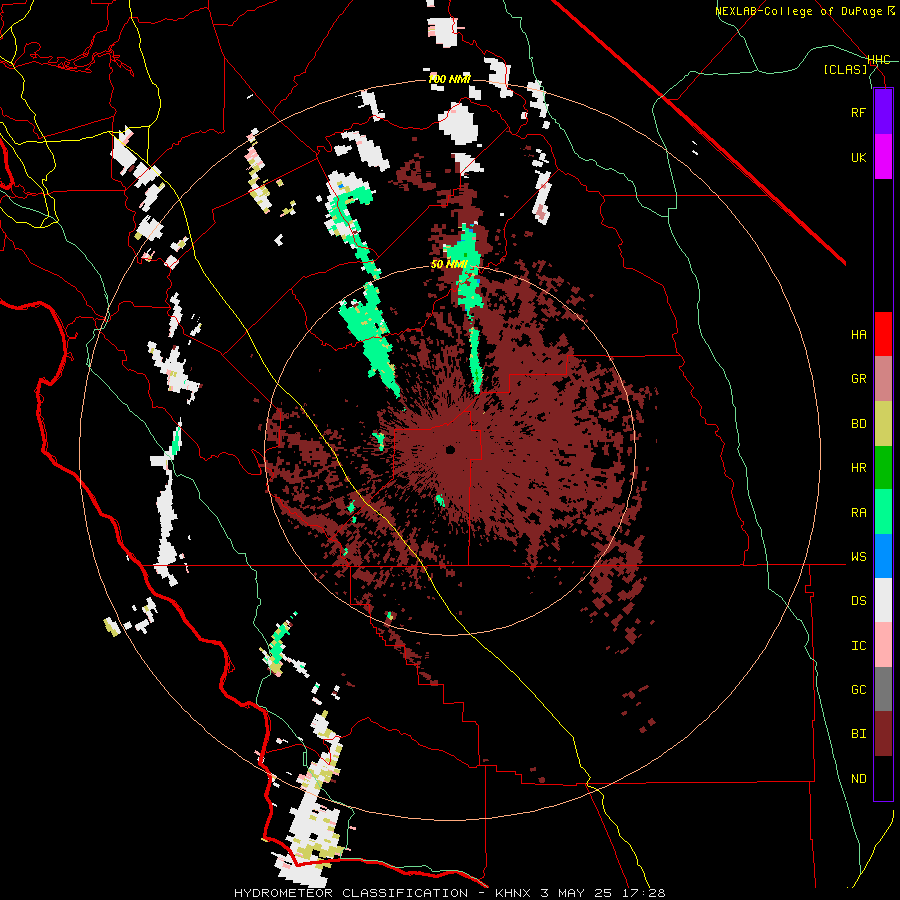Click the RA light-green legend swatch

coord(883,512)
